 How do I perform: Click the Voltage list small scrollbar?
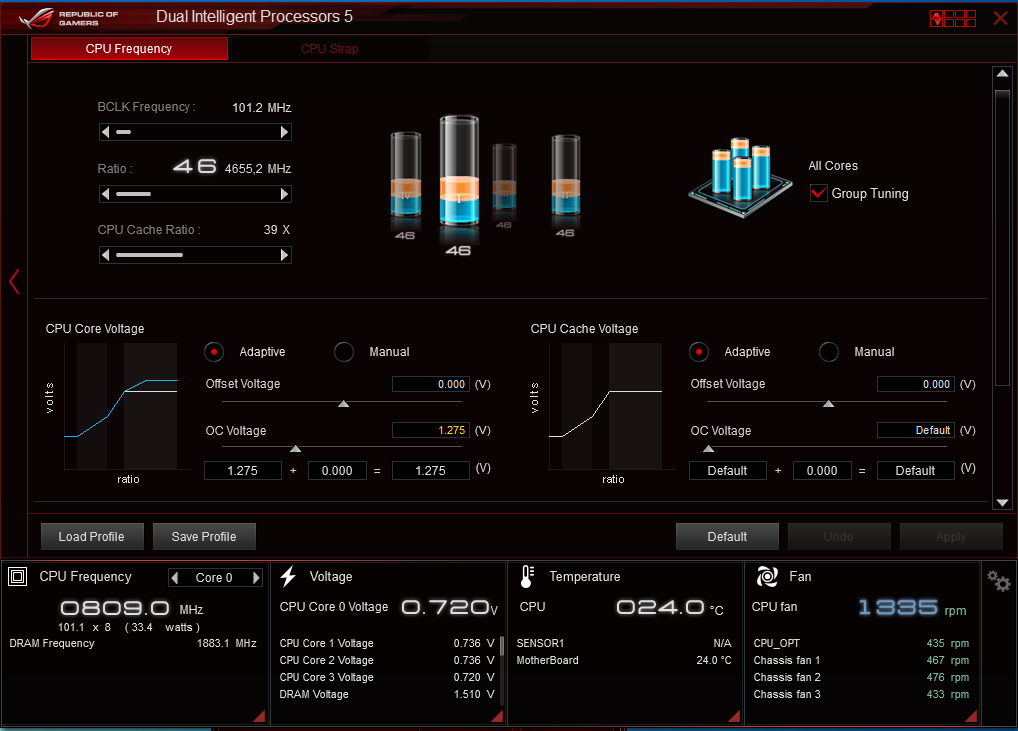502,647
